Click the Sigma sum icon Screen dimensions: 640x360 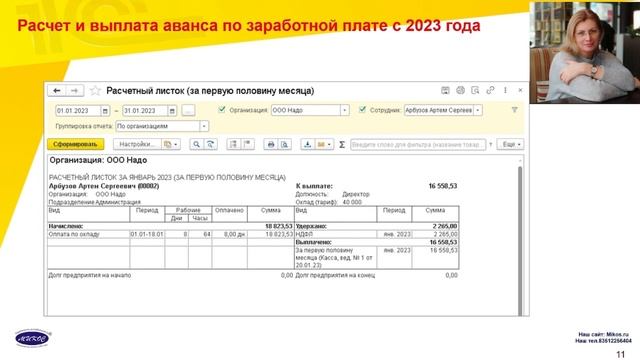click(342, 144)
